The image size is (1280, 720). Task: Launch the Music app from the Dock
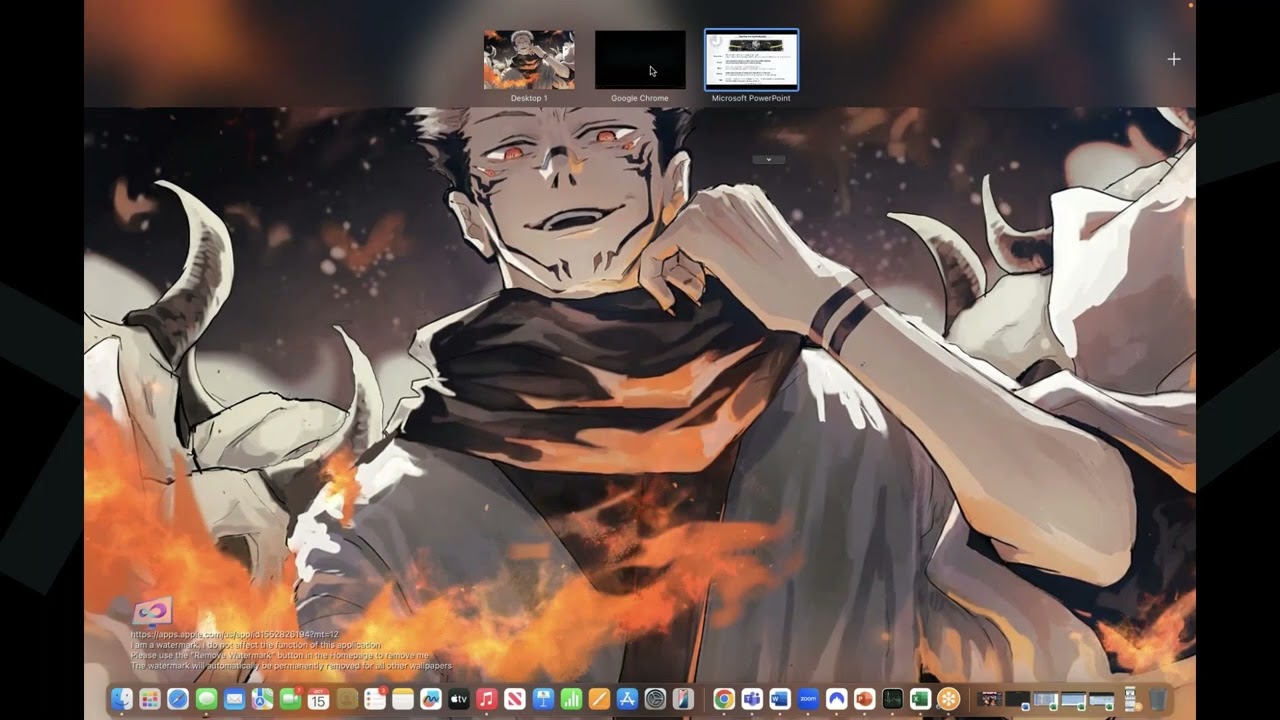coord(487,699)
